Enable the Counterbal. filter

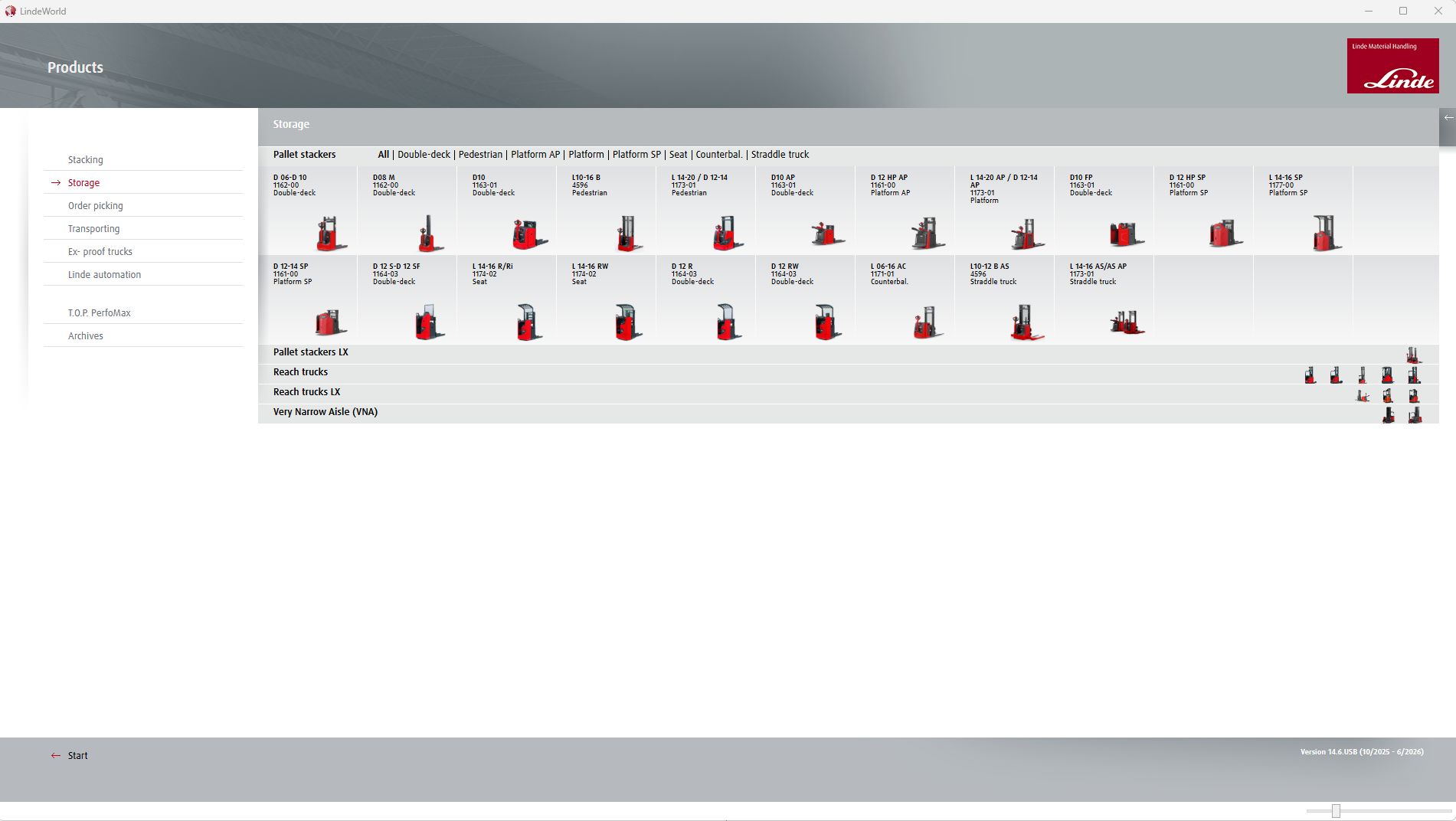click(719, 154)
